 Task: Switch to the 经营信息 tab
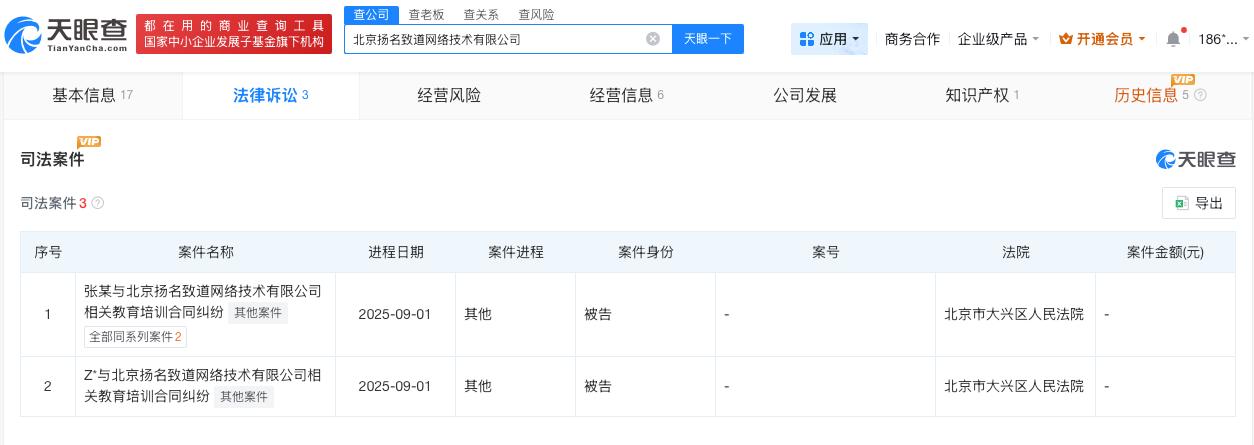tap(627, 96)
